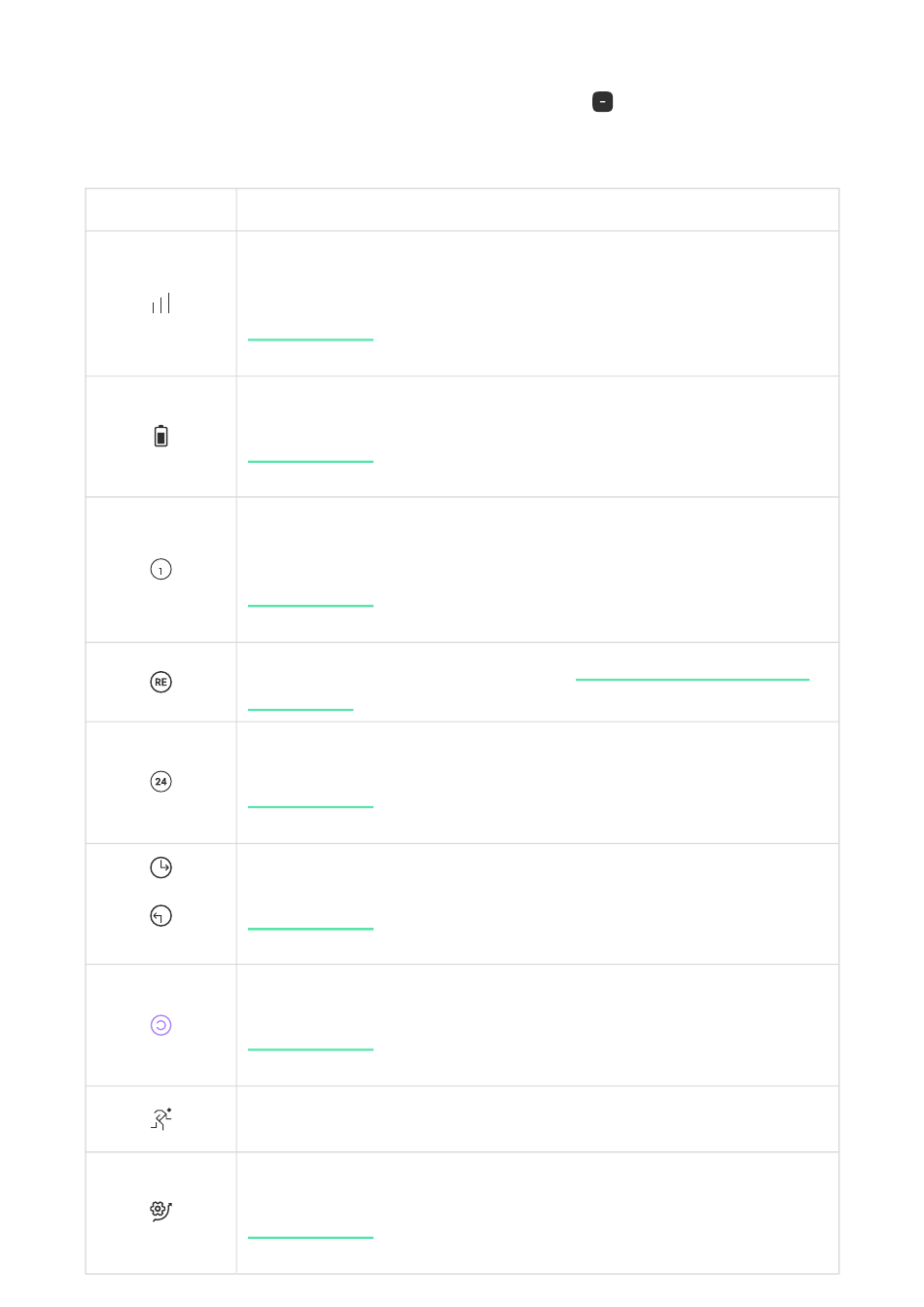
Task: Click the clock with right-pointing arrow icon
Action: tap(161, 867)
